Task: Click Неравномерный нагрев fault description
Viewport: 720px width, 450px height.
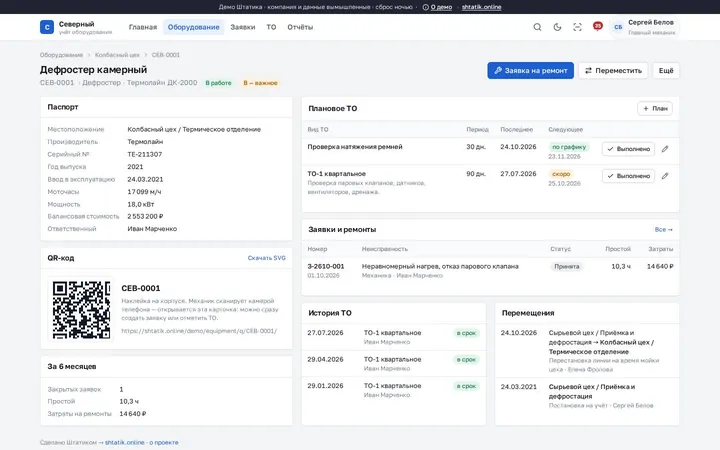Action: (x=440, y=266)
